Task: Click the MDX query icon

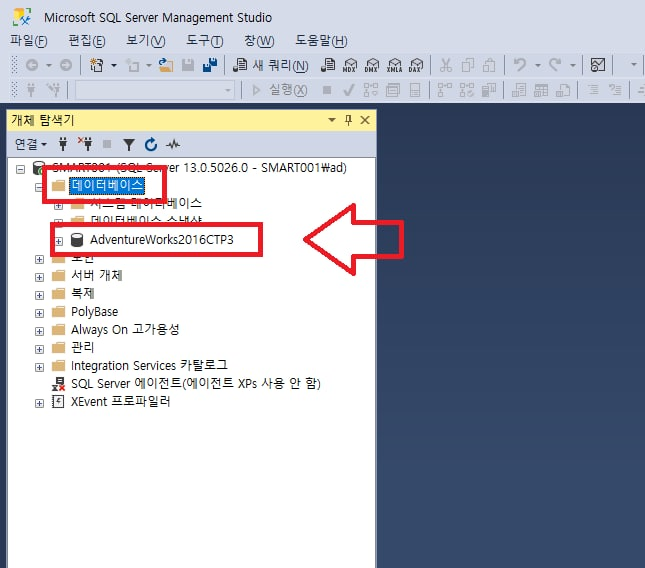Action: coord(350,65)
